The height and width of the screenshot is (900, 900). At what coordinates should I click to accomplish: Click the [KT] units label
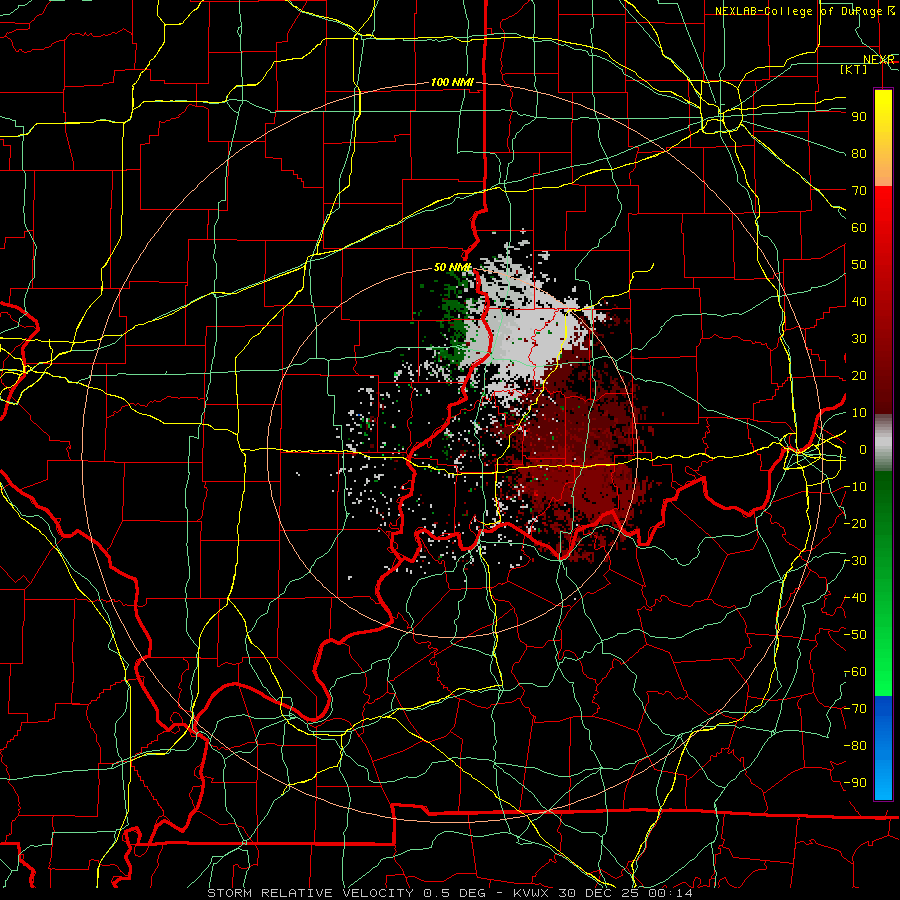coord(854,69)
